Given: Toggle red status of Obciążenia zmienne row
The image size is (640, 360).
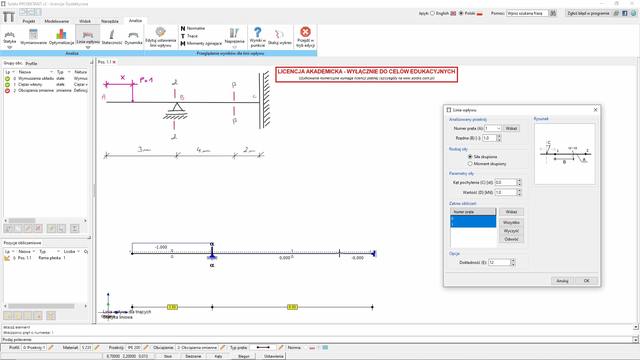Looking at the screenshot, I should pyautogui.click(x=7, y=91).
